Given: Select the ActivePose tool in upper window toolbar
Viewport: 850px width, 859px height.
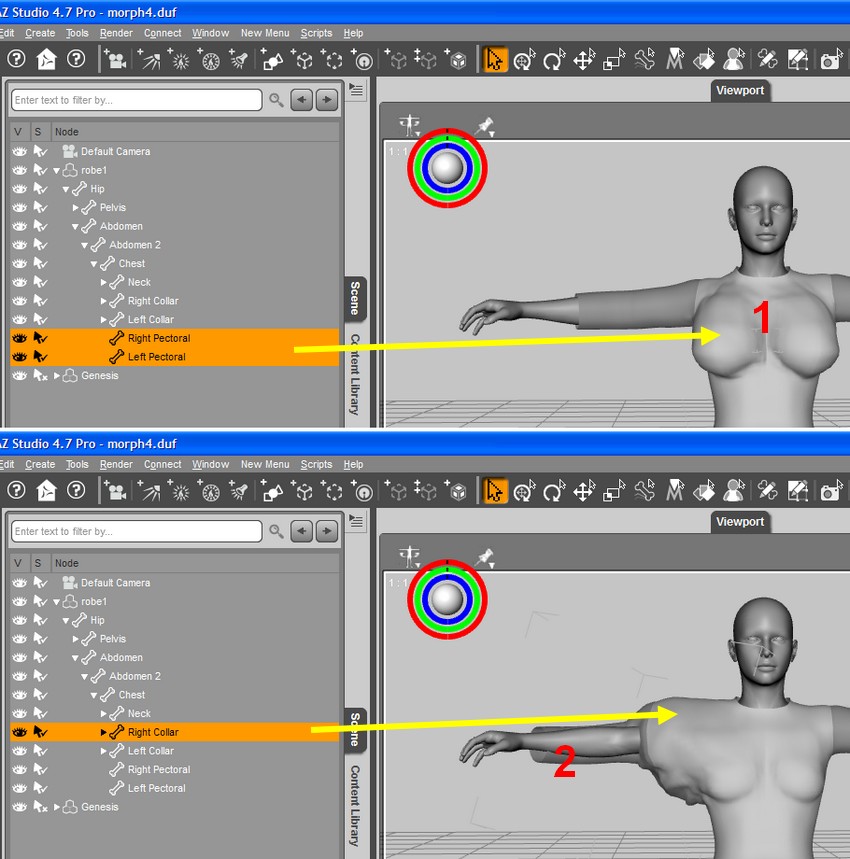Looking at the screenshot, I should pyautogui.click(x=644, y=59).
